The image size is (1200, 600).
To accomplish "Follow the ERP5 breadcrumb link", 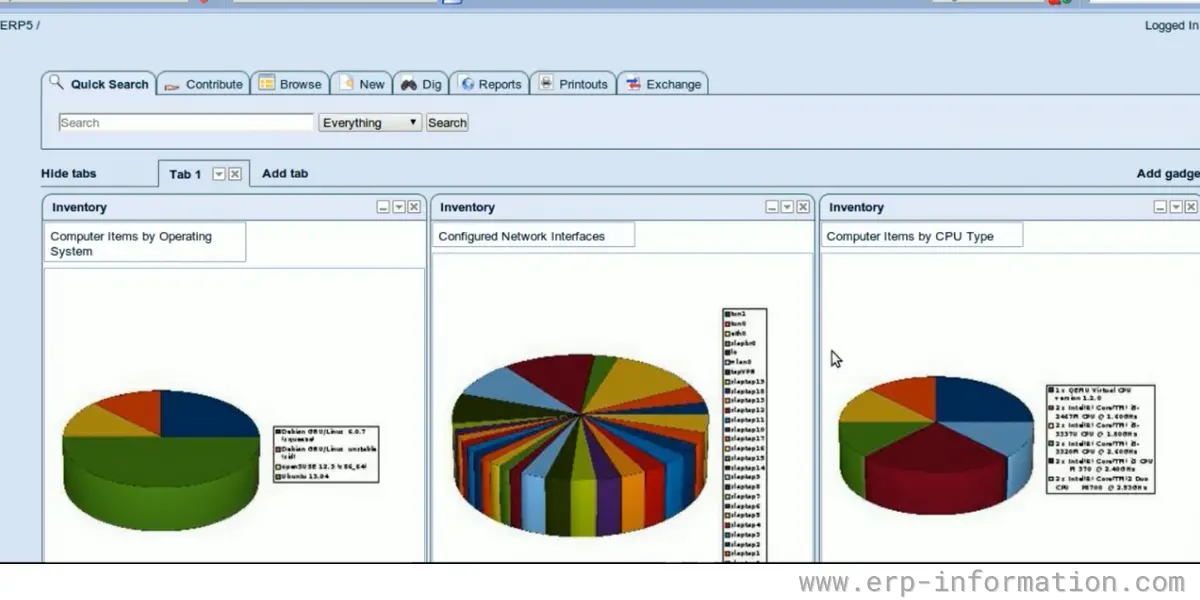I will [17, 26].
